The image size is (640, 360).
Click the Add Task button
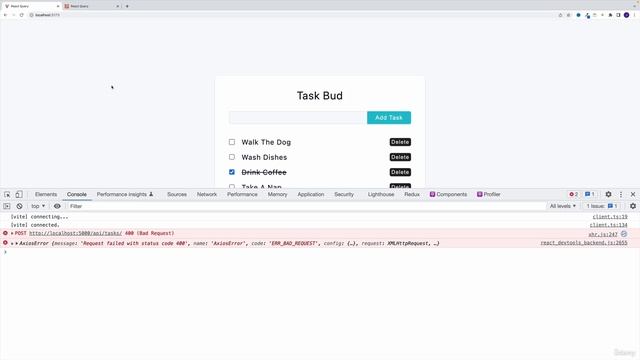[389, 118]
